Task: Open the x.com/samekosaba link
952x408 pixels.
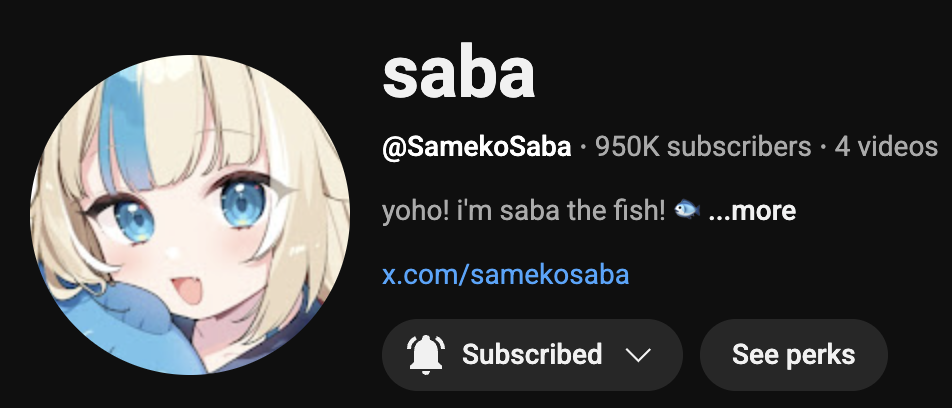Action: click(x=505, y=274)
